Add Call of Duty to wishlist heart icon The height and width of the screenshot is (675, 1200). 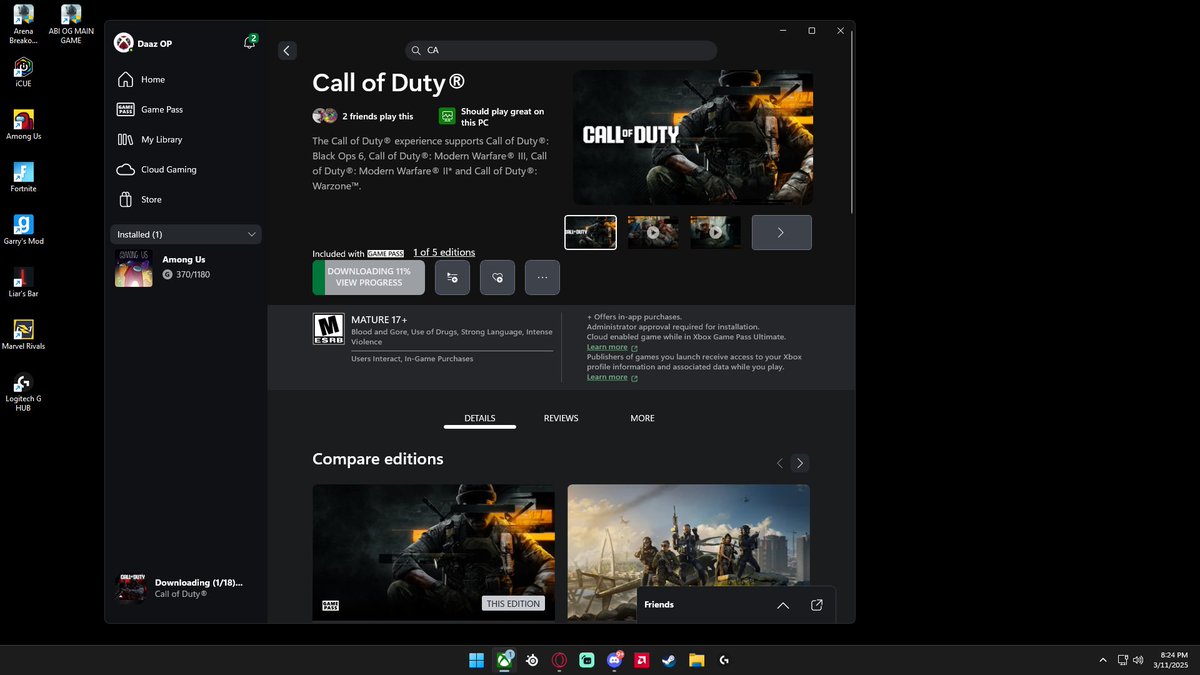point(497,277)
